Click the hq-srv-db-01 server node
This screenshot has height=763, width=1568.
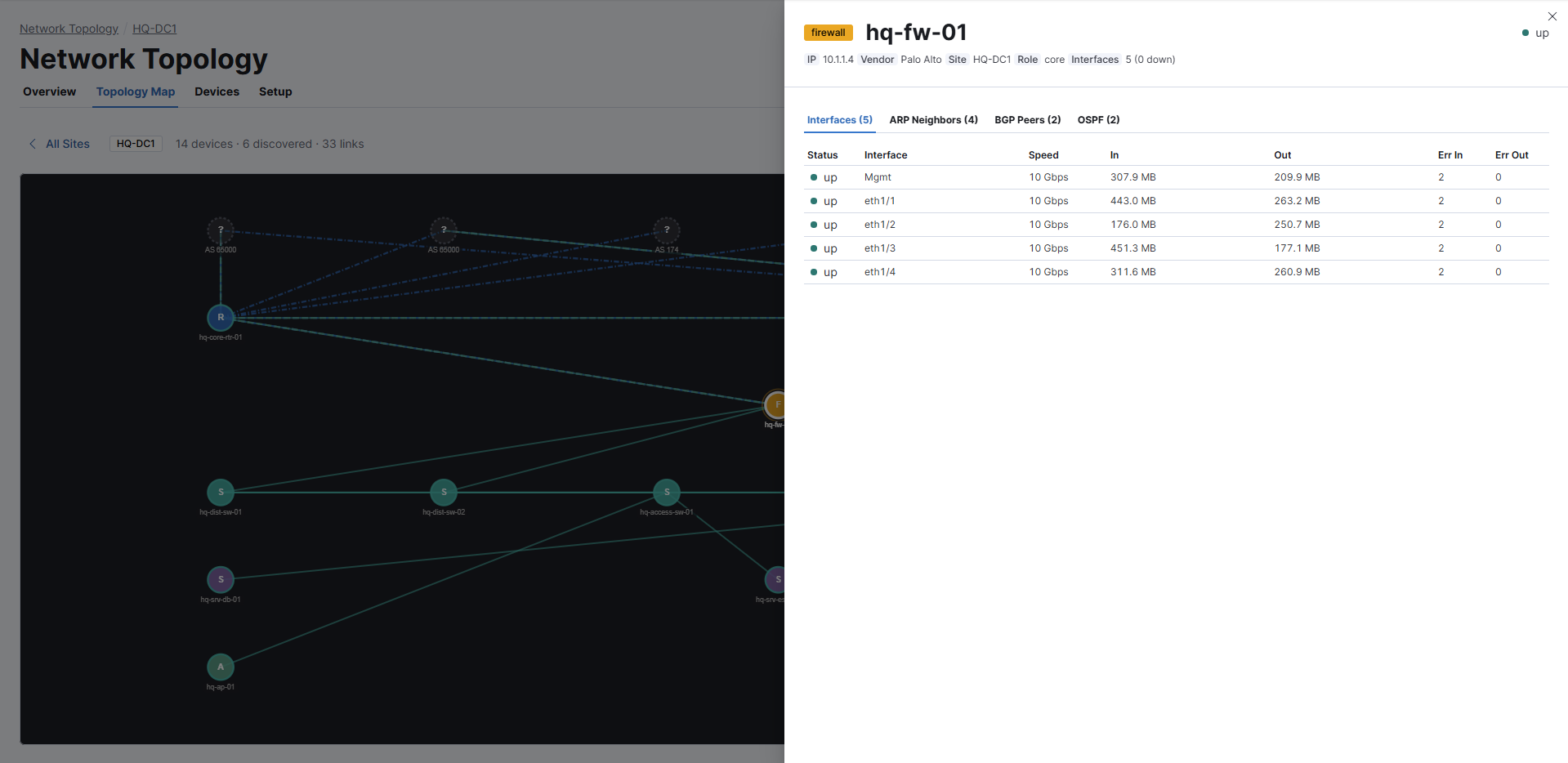pos(221,579)
